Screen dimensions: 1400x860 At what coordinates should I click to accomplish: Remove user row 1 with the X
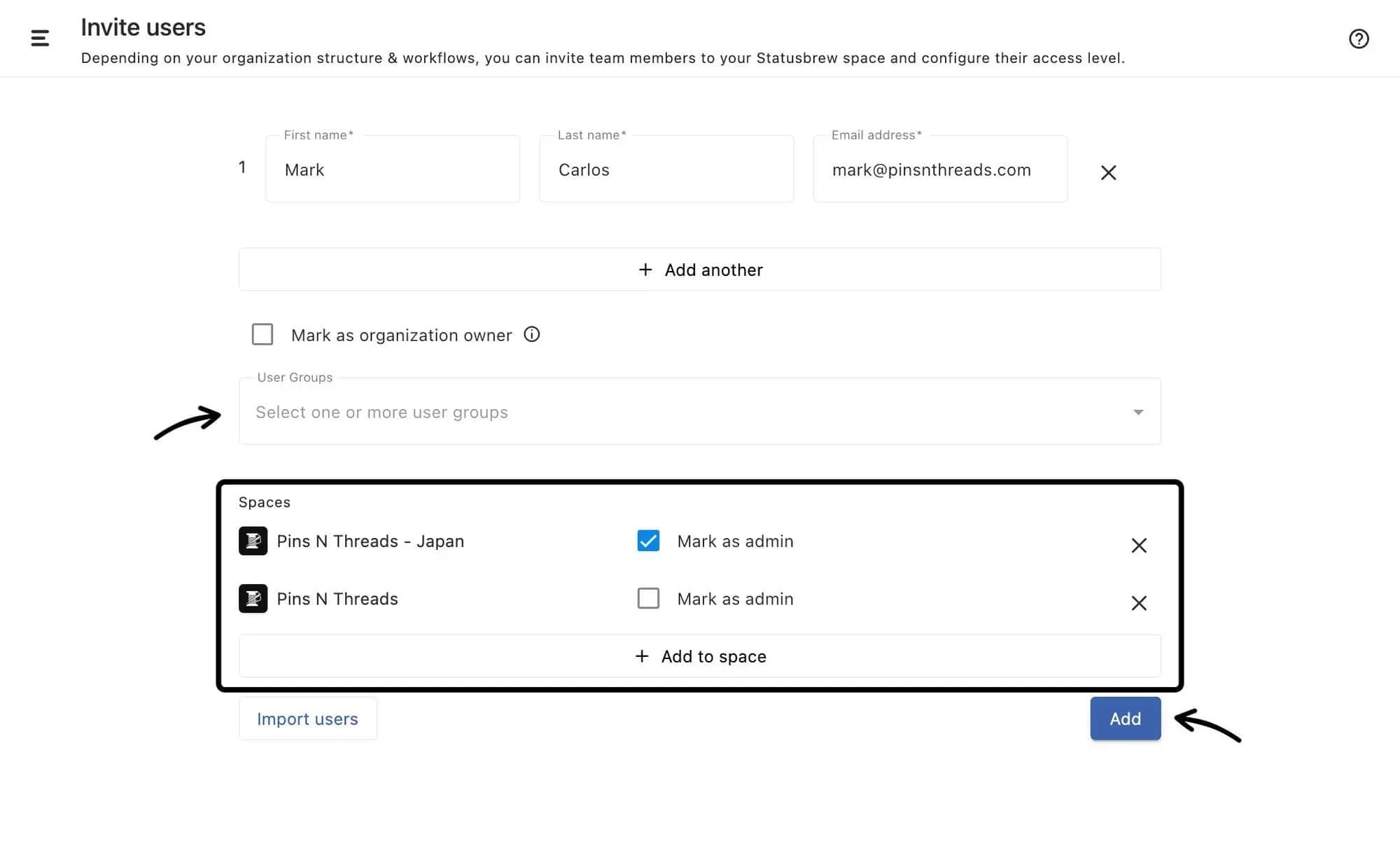pos(1108,172)
